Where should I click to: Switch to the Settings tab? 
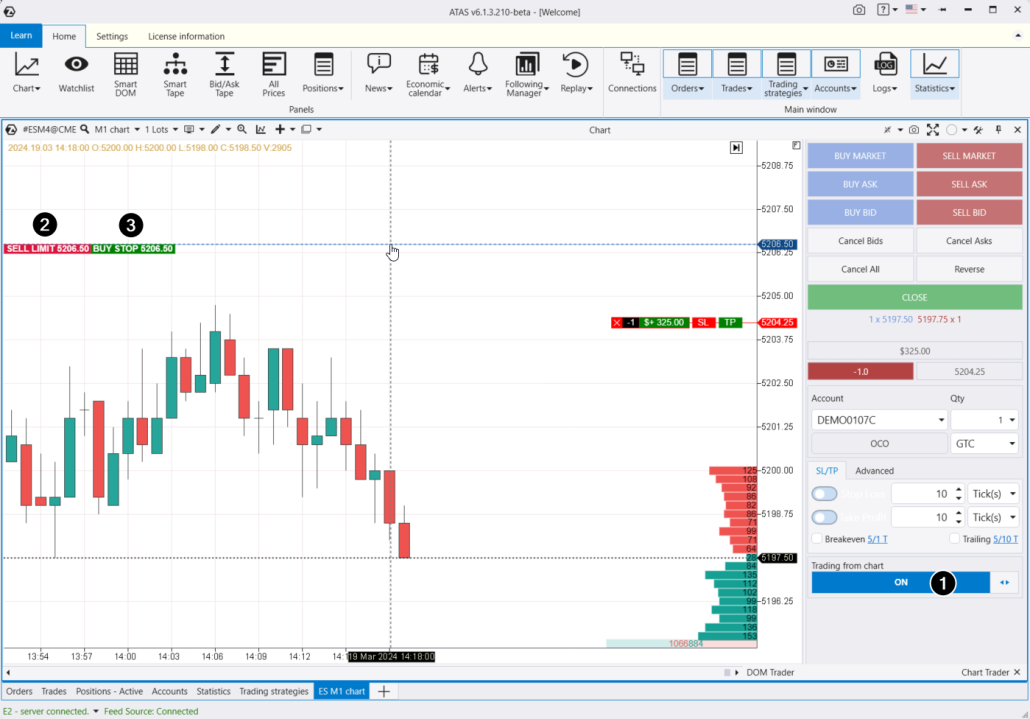[112, 36]
